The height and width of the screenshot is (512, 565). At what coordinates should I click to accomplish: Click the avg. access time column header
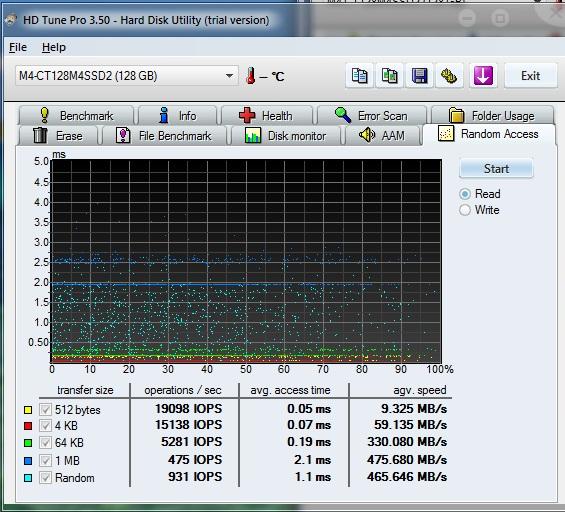[x=290, y=390]
